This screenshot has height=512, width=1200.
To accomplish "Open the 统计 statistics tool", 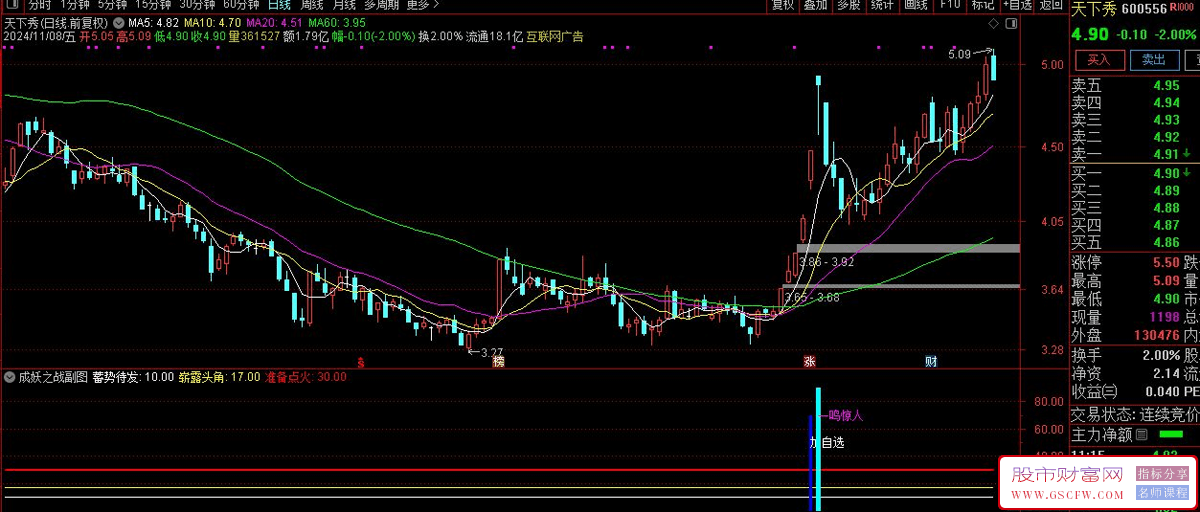I will click(881, 5).
